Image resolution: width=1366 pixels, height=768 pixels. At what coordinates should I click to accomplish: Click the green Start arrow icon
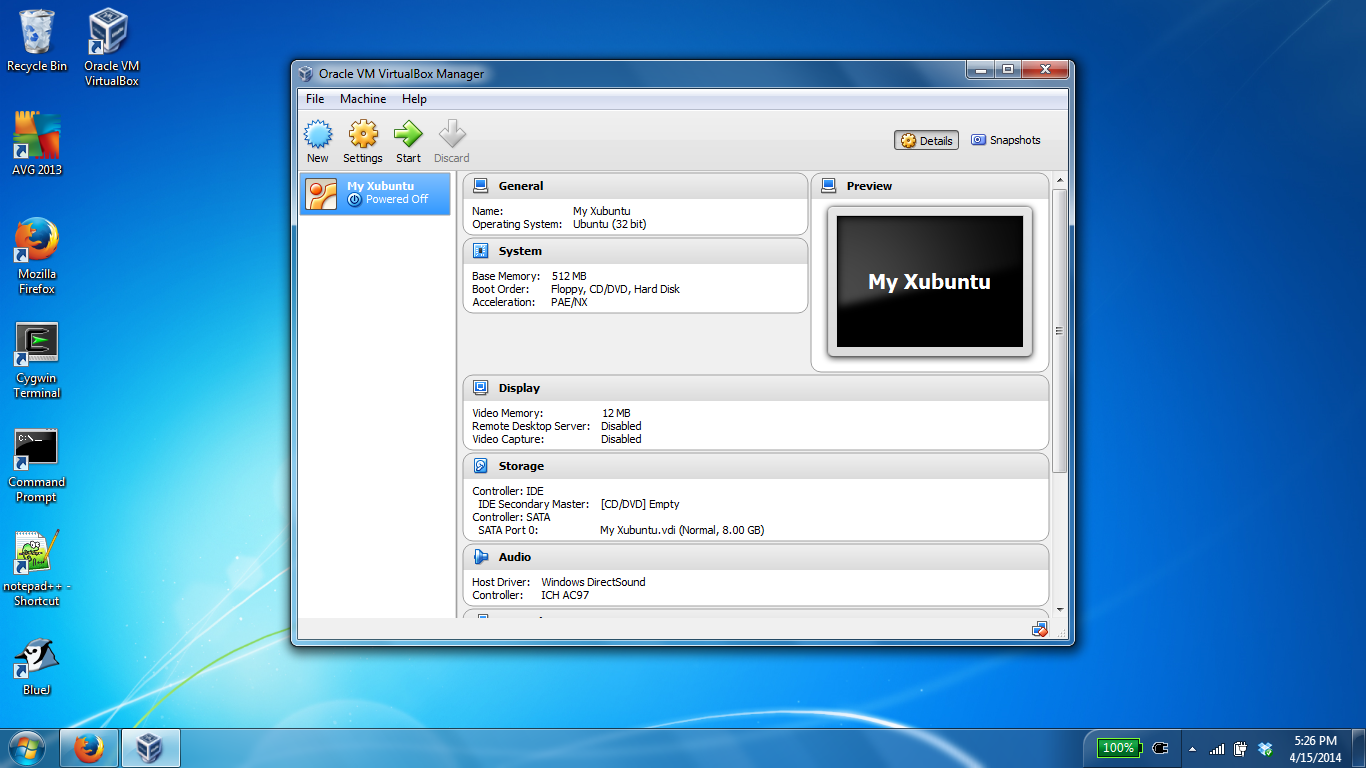(408, 134)
